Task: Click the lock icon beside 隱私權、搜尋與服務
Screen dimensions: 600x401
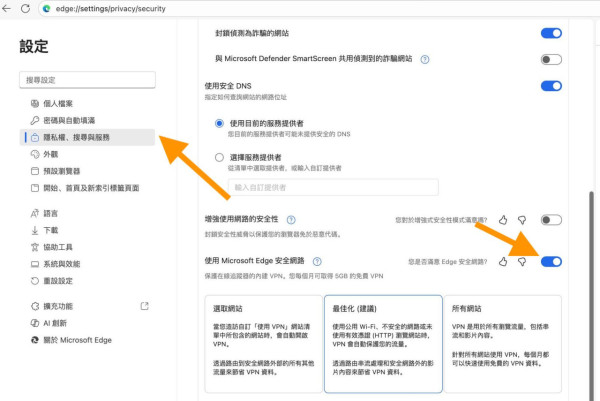Action: (x=35, y=137)
